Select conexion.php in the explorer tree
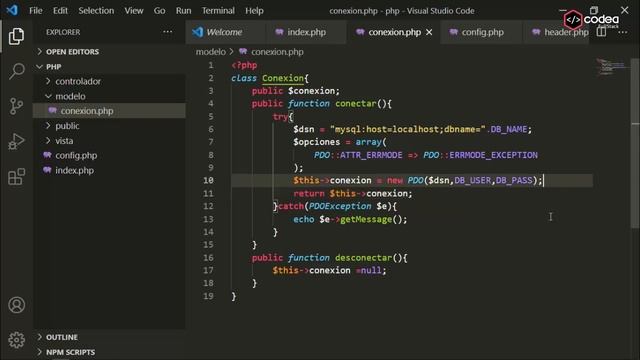Screen dimensions: 640x360 click(109, 111)
